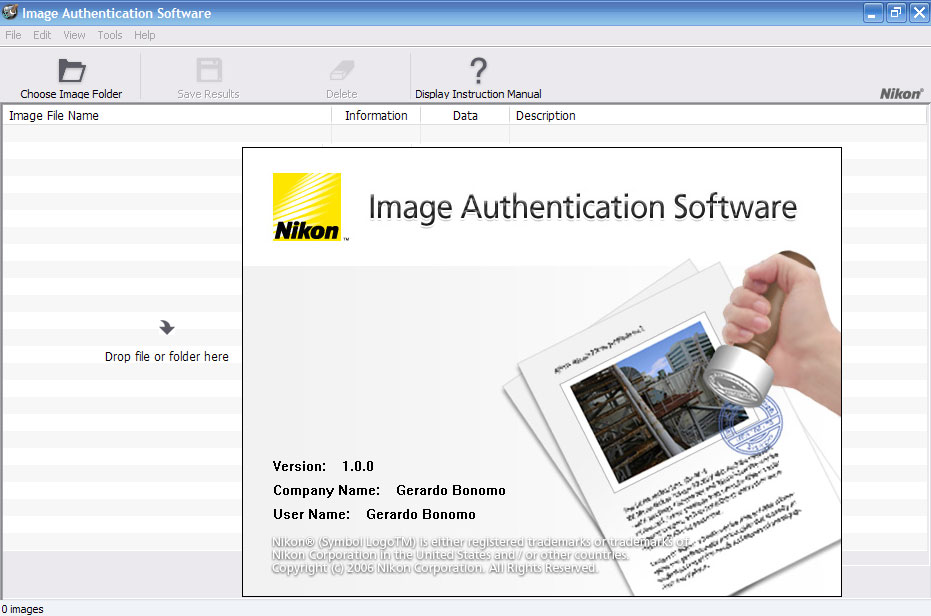Click the Save Results floppy disk icon

tap(209, 70)
